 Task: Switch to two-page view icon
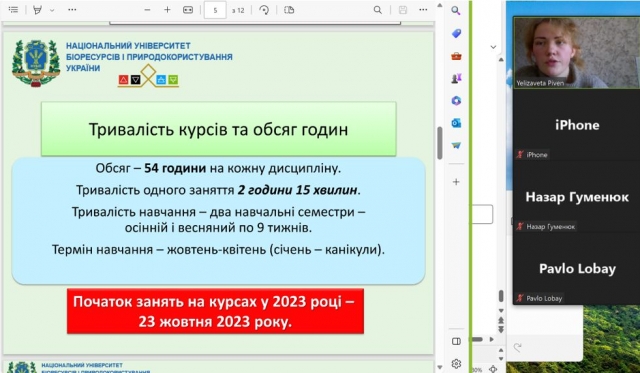pyautogui.click(x=289, y=10)
